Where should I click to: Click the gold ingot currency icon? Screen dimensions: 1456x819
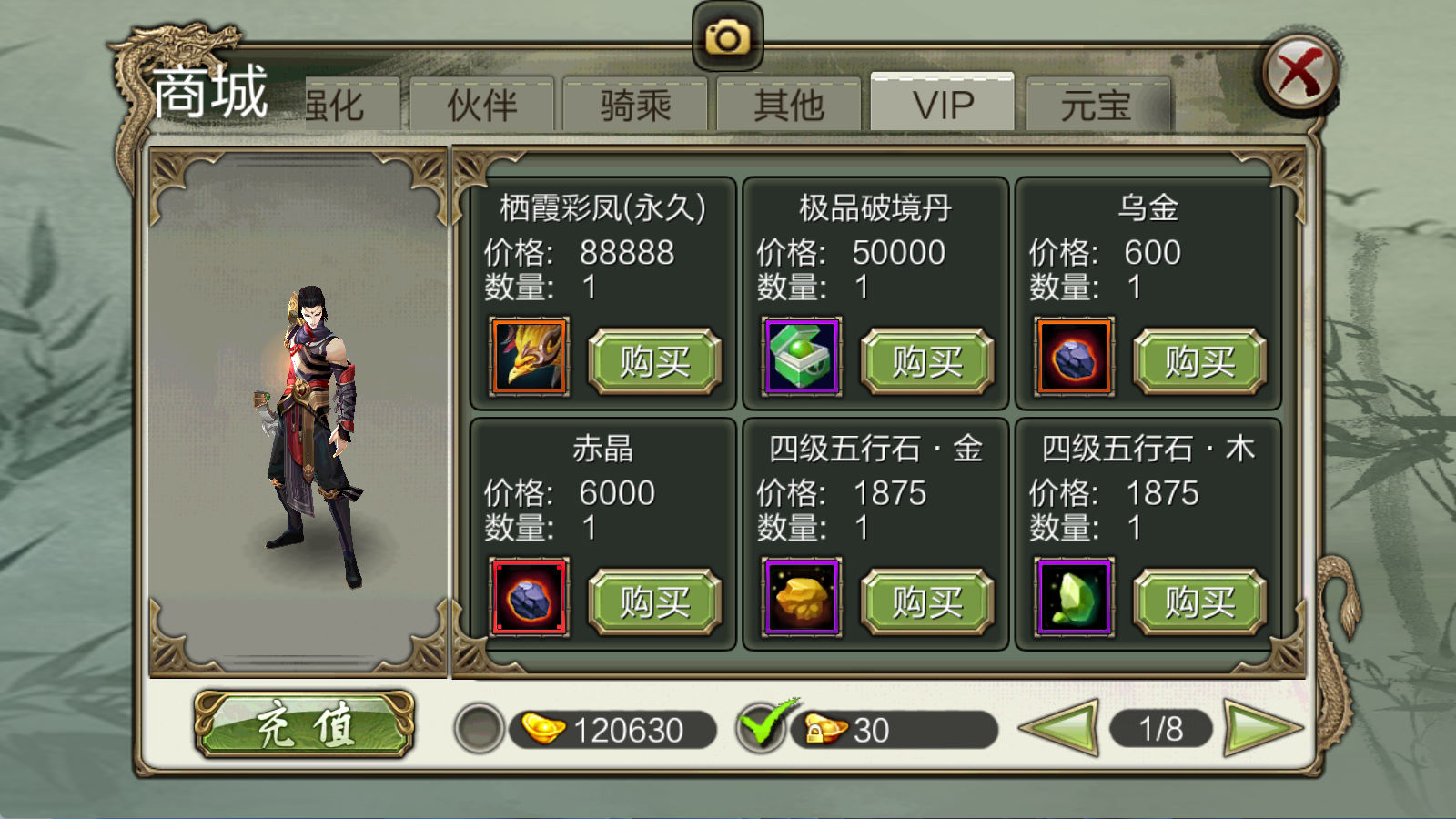(543, 729)
